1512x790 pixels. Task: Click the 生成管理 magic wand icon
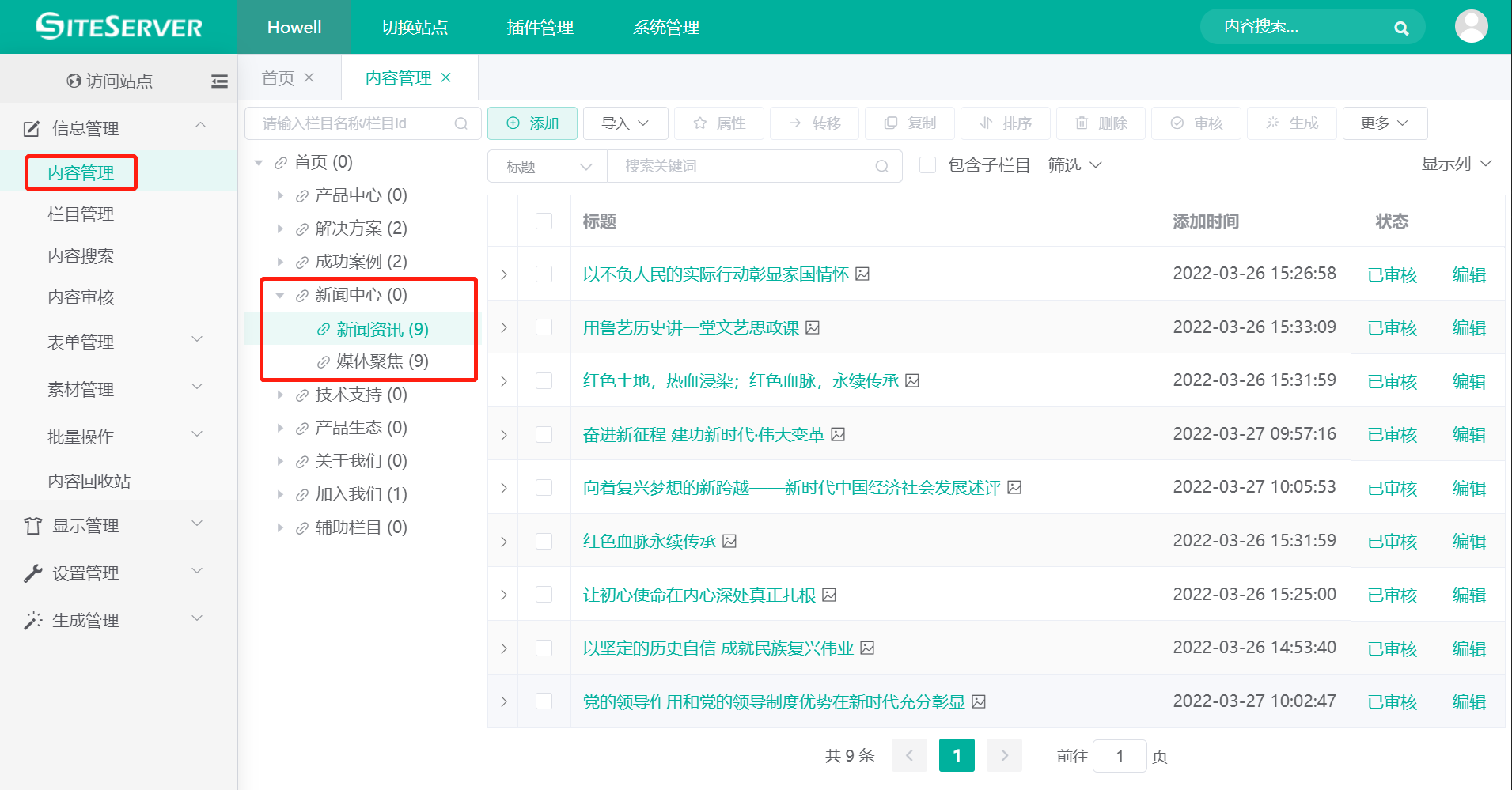click(x=32, y=621)
